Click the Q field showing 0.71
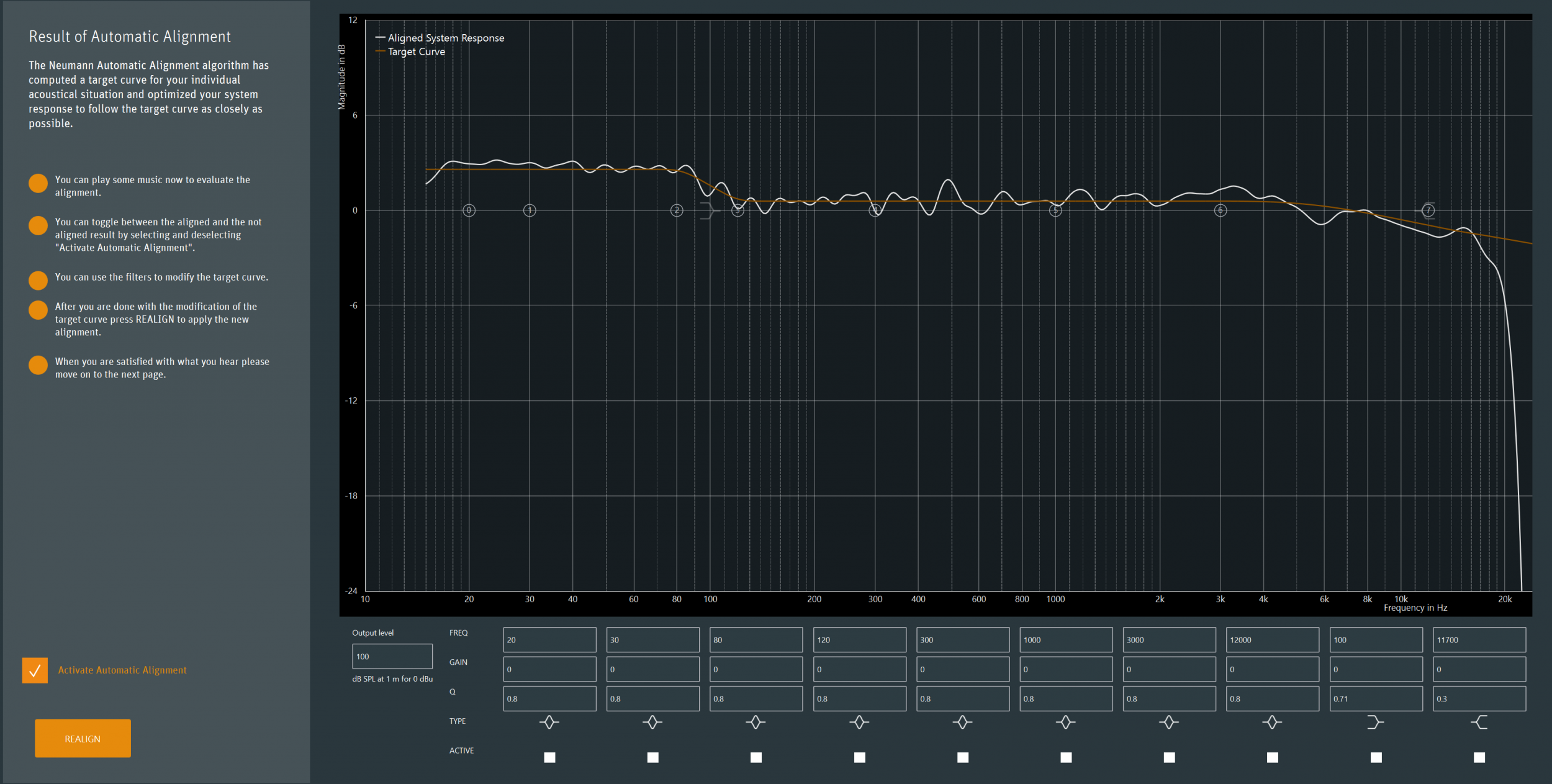This screenshot has width=1552, height=784. coord(1376,698)
